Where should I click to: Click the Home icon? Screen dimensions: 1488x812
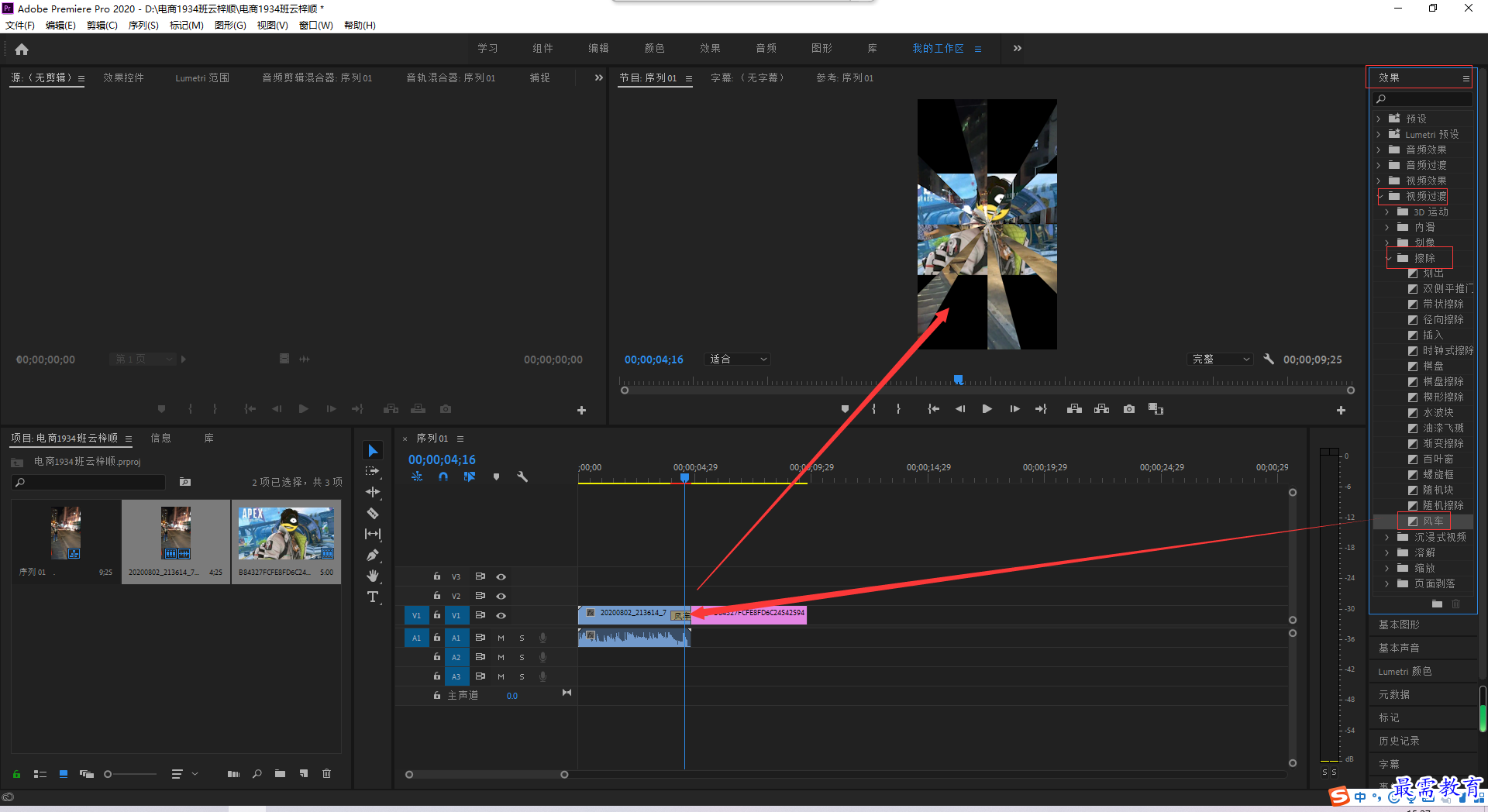coord(22,50)
